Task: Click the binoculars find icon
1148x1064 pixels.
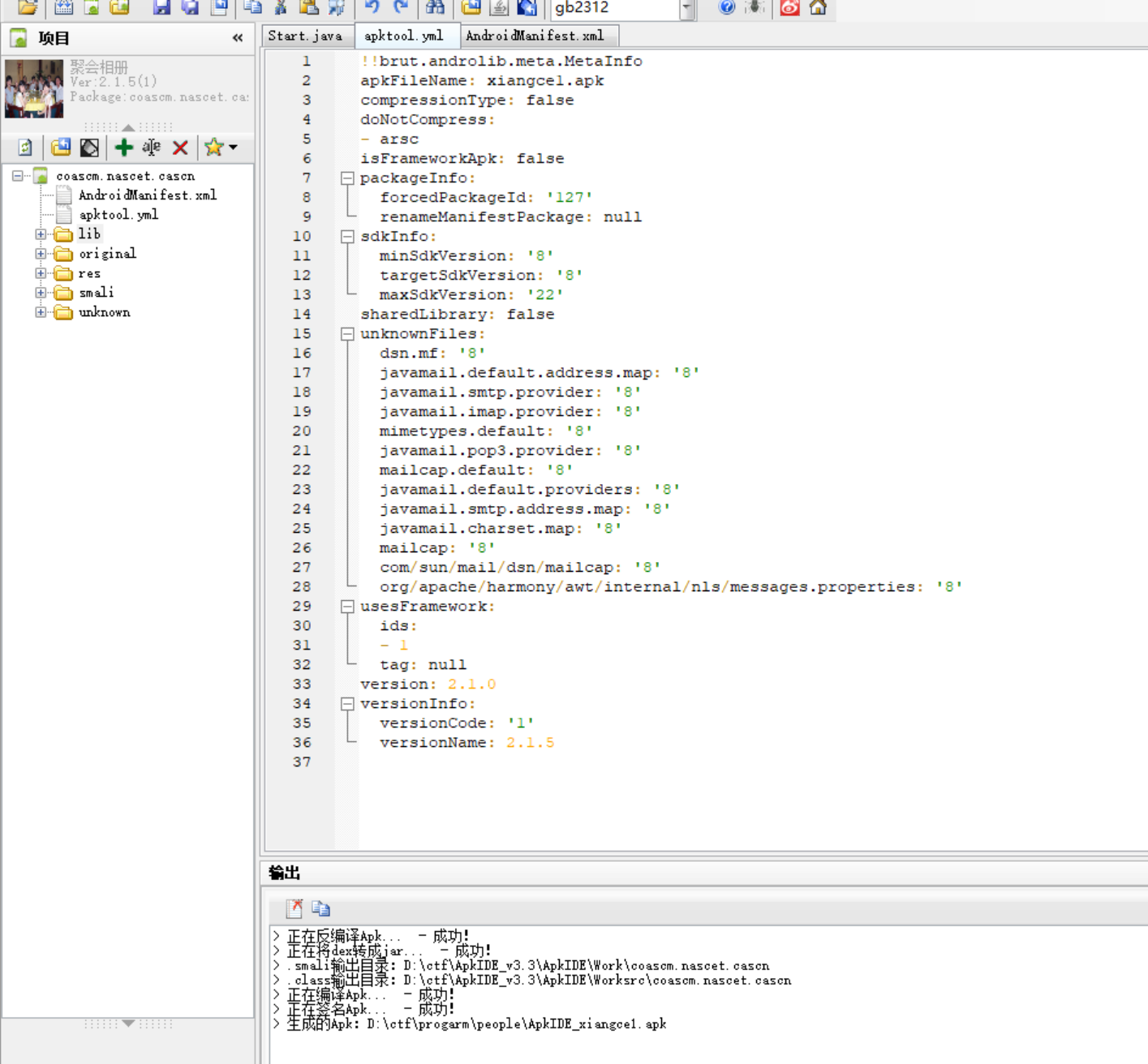Action: pyautogui.click(x=436, y=7)
